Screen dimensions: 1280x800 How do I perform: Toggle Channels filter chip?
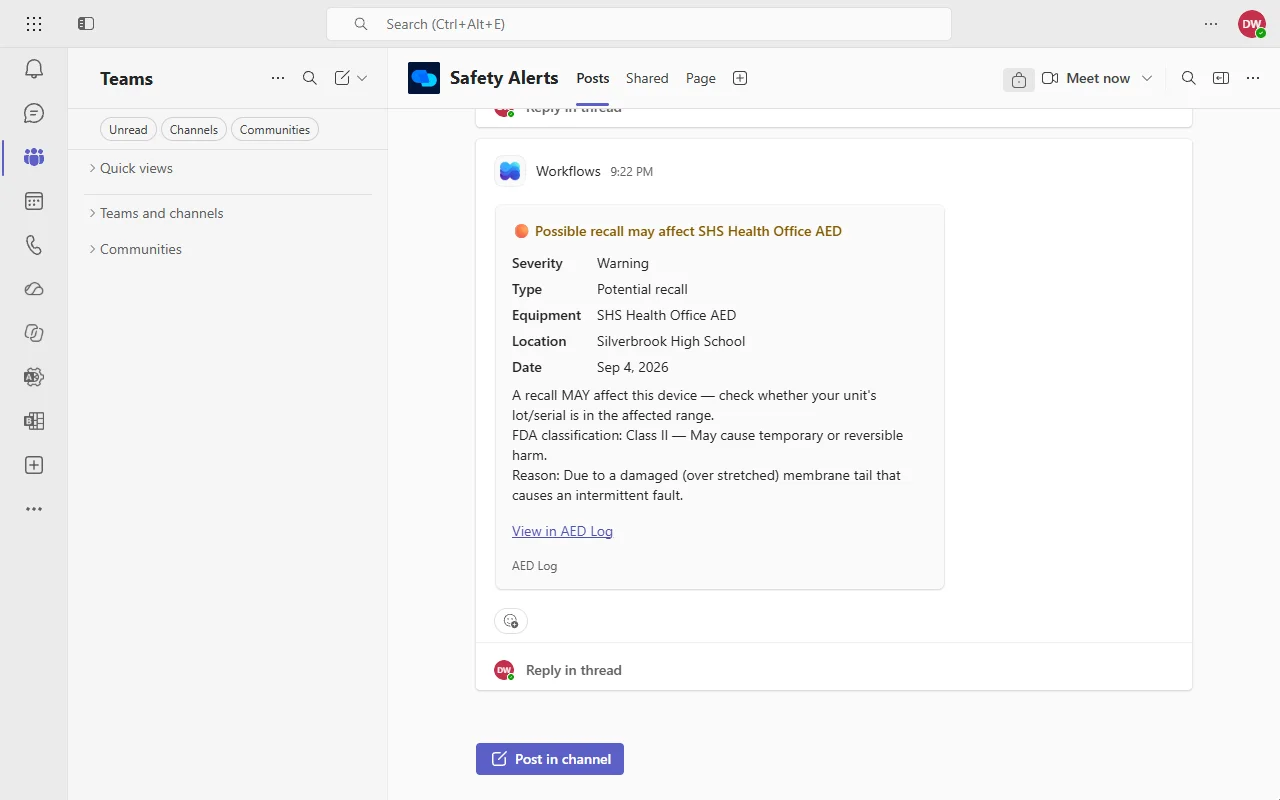pos(194,129)
